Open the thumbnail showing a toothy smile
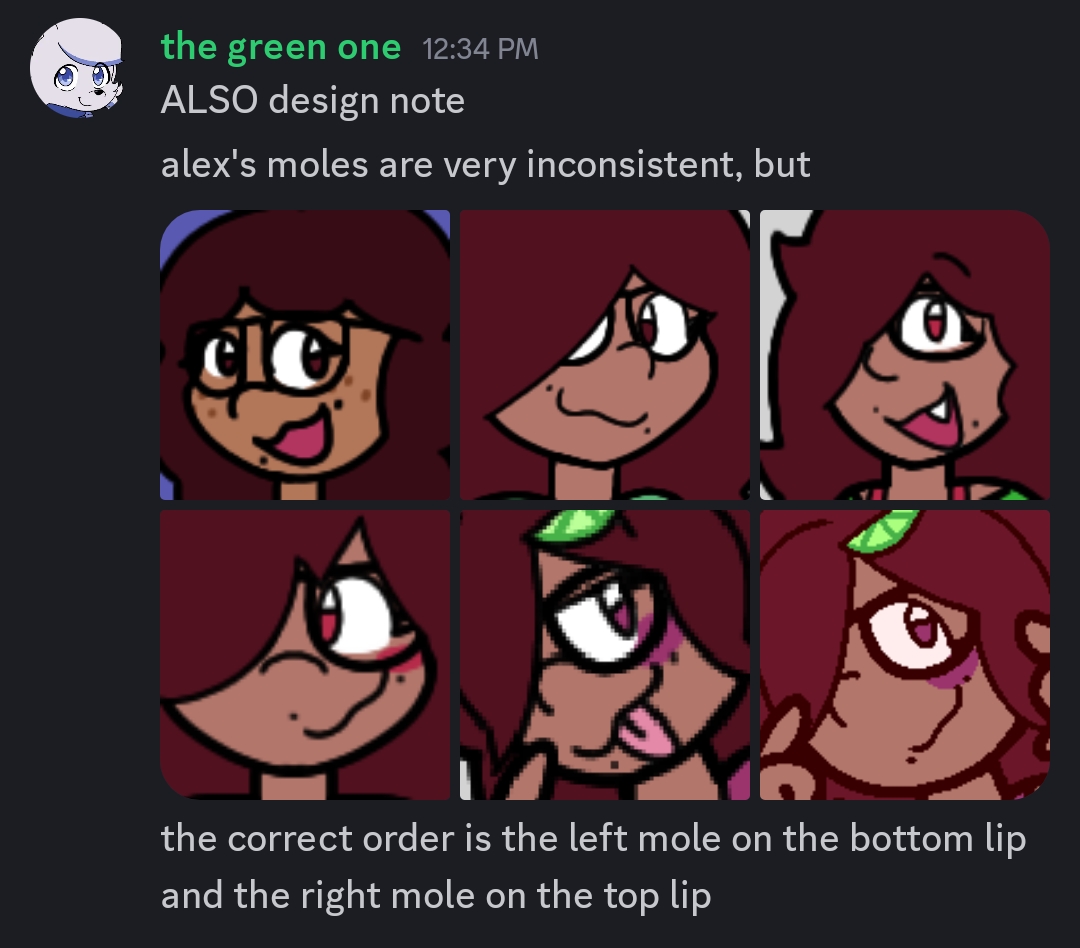Image resolution: width=1080 pixels, height=948 pixels. pos(905,355)
